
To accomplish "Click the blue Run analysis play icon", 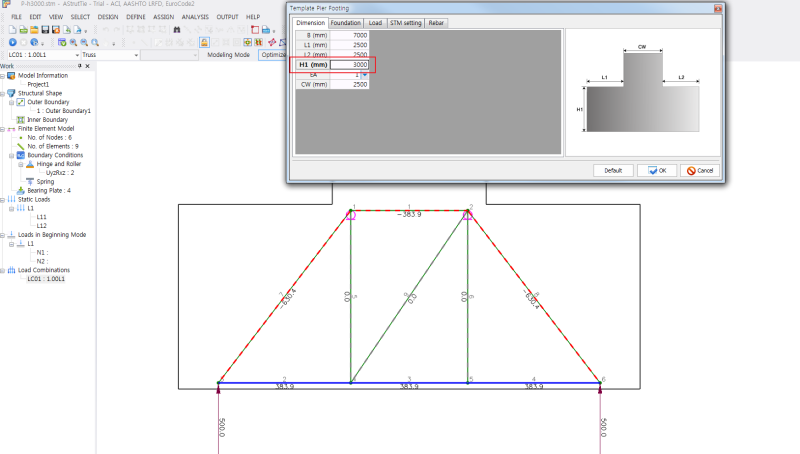I will (13, 42).
